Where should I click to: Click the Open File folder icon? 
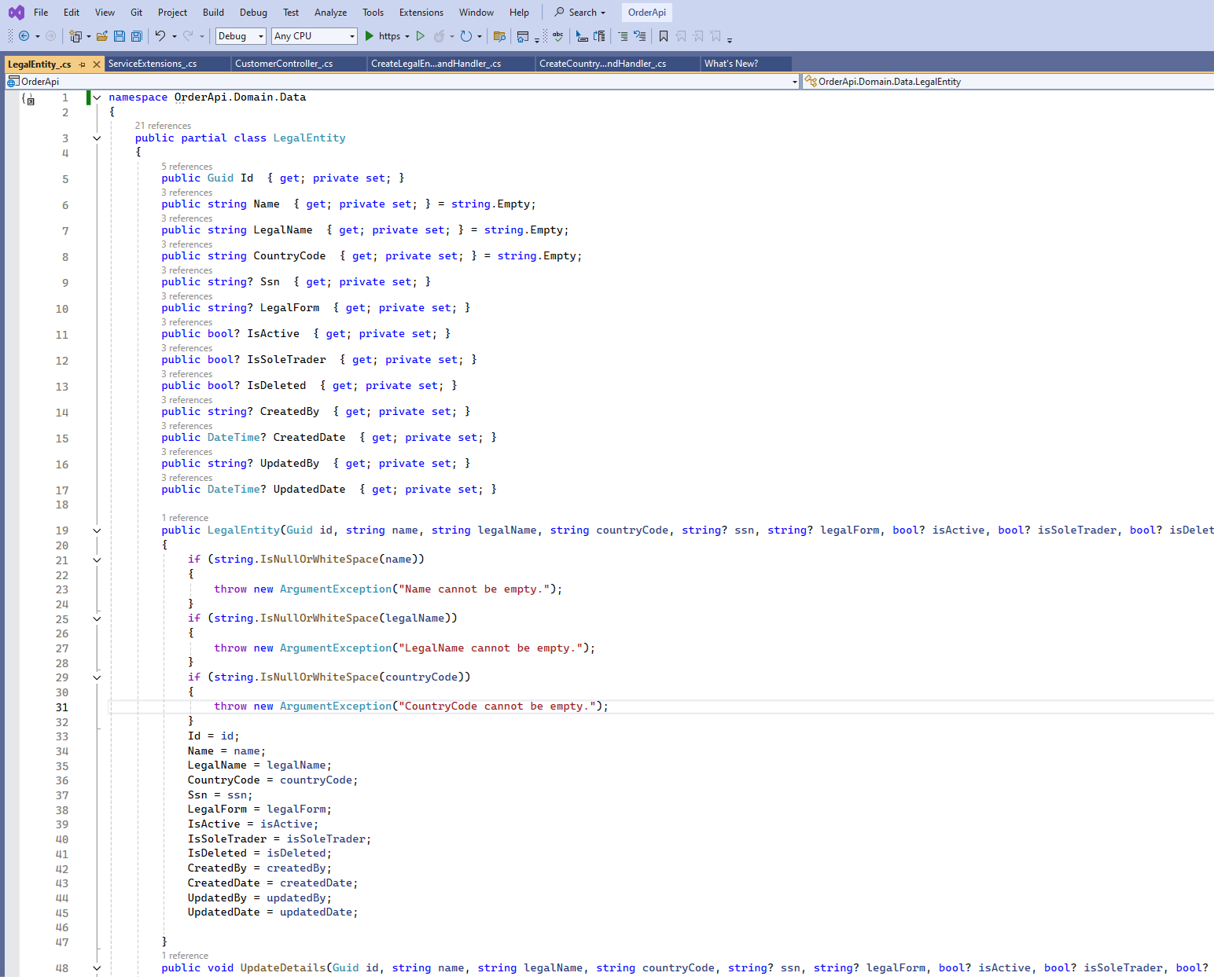(x=102, y=36)
